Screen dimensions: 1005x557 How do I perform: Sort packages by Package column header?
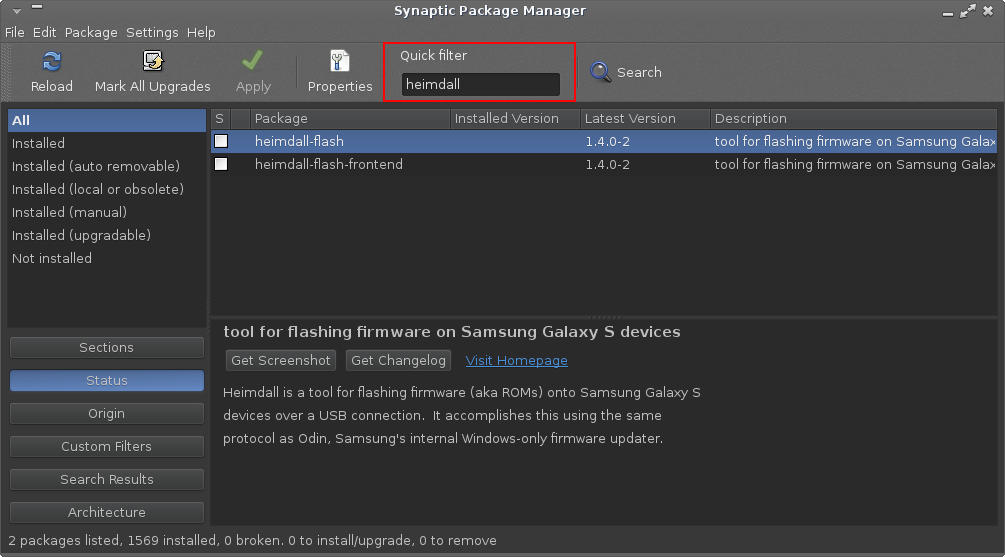pyautogui.click(x=350, y=119)
